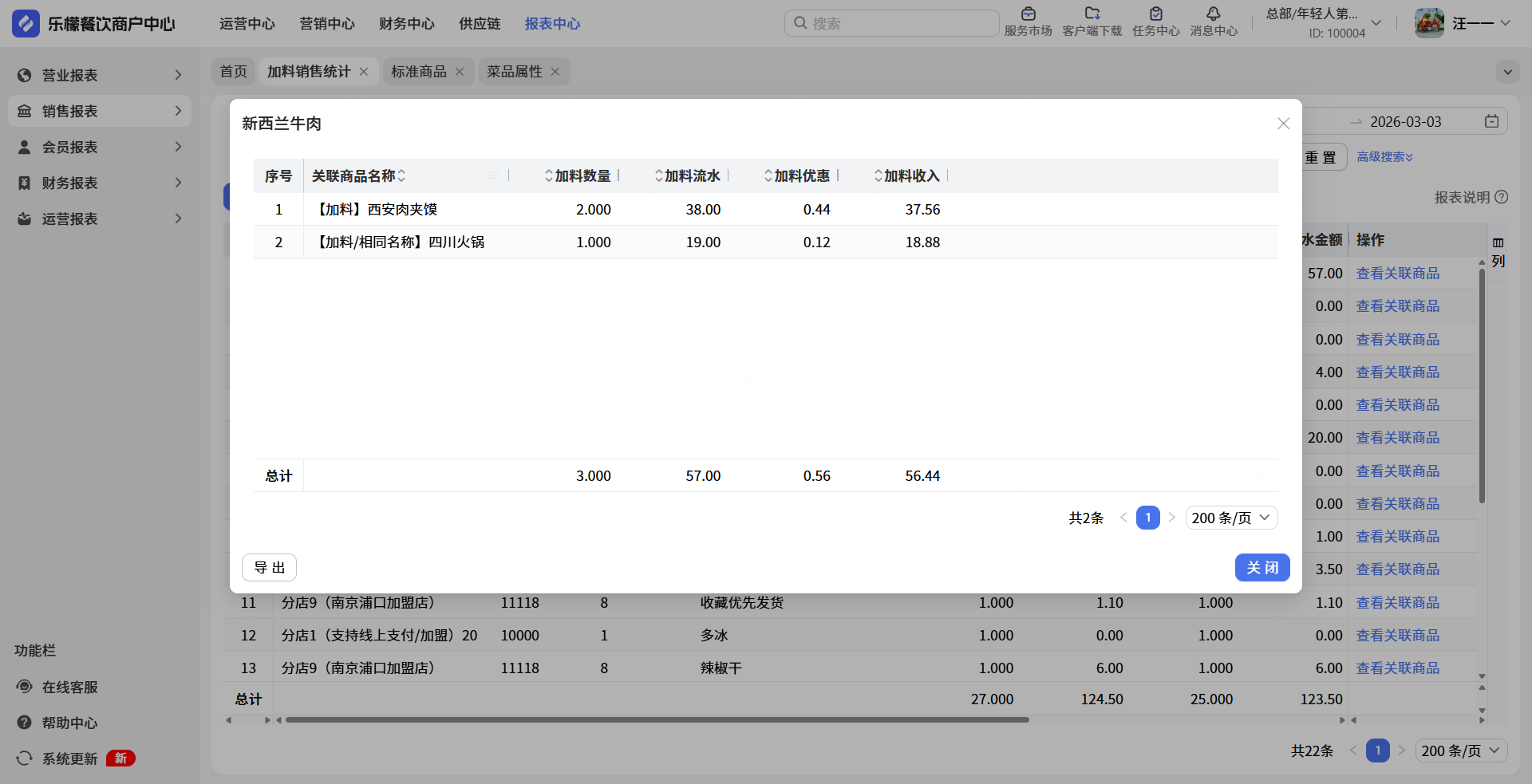Open the 任务中心 task center icon
Image resolution: width=1532 pixels, height=784 pixels.
pos(1155,14)
